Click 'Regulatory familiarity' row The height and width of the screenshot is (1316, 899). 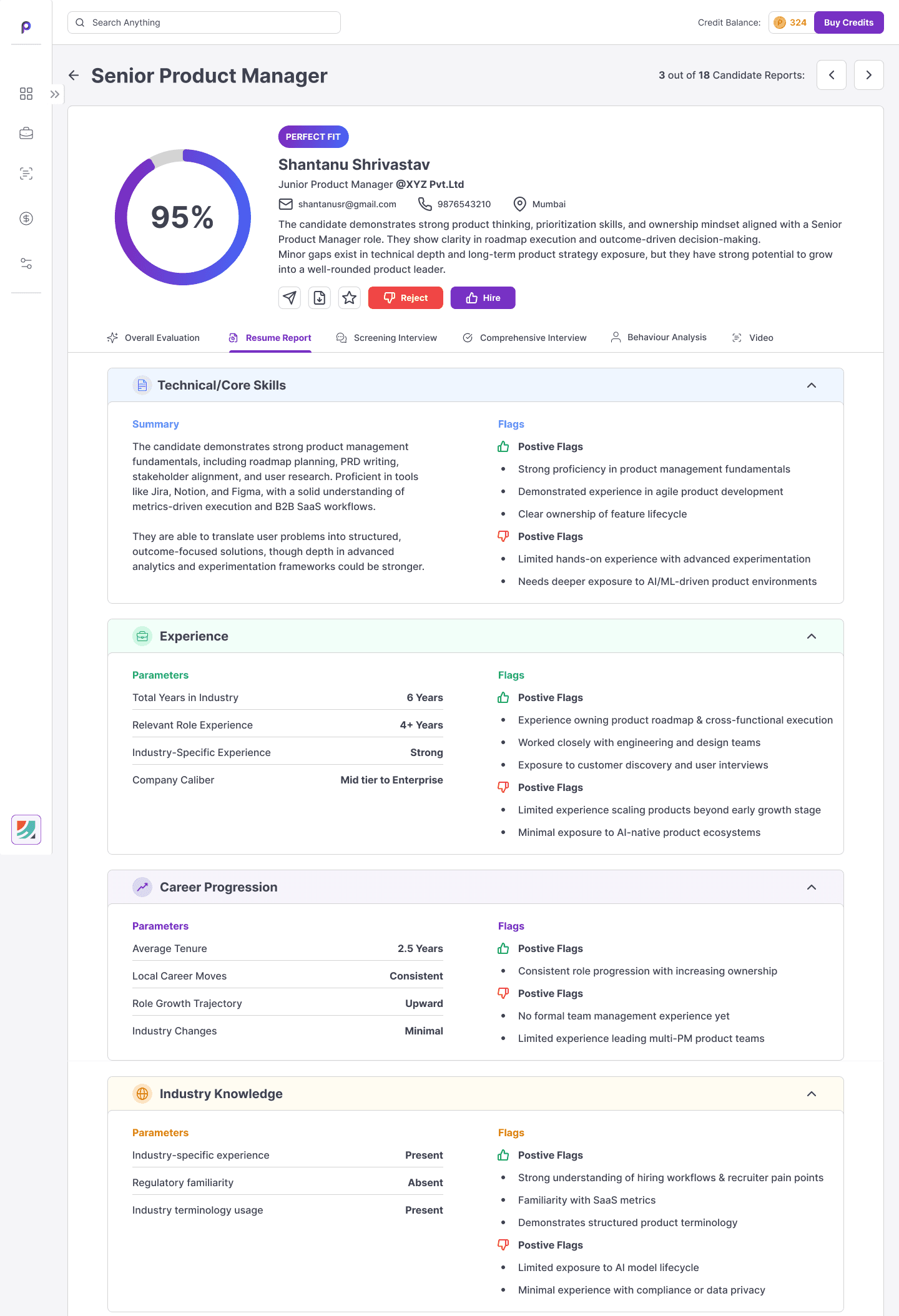(x=288, y=1182)
